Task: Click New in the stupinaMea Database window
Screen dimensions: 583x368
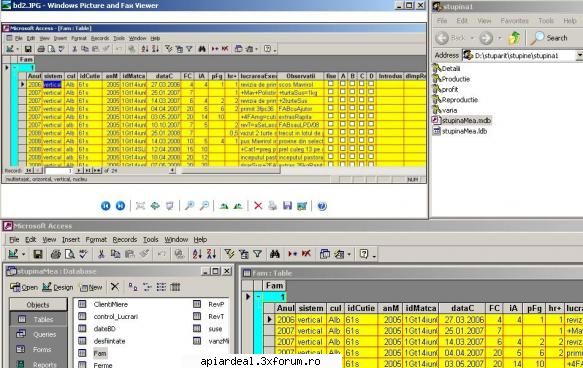Action: point(91,287)
